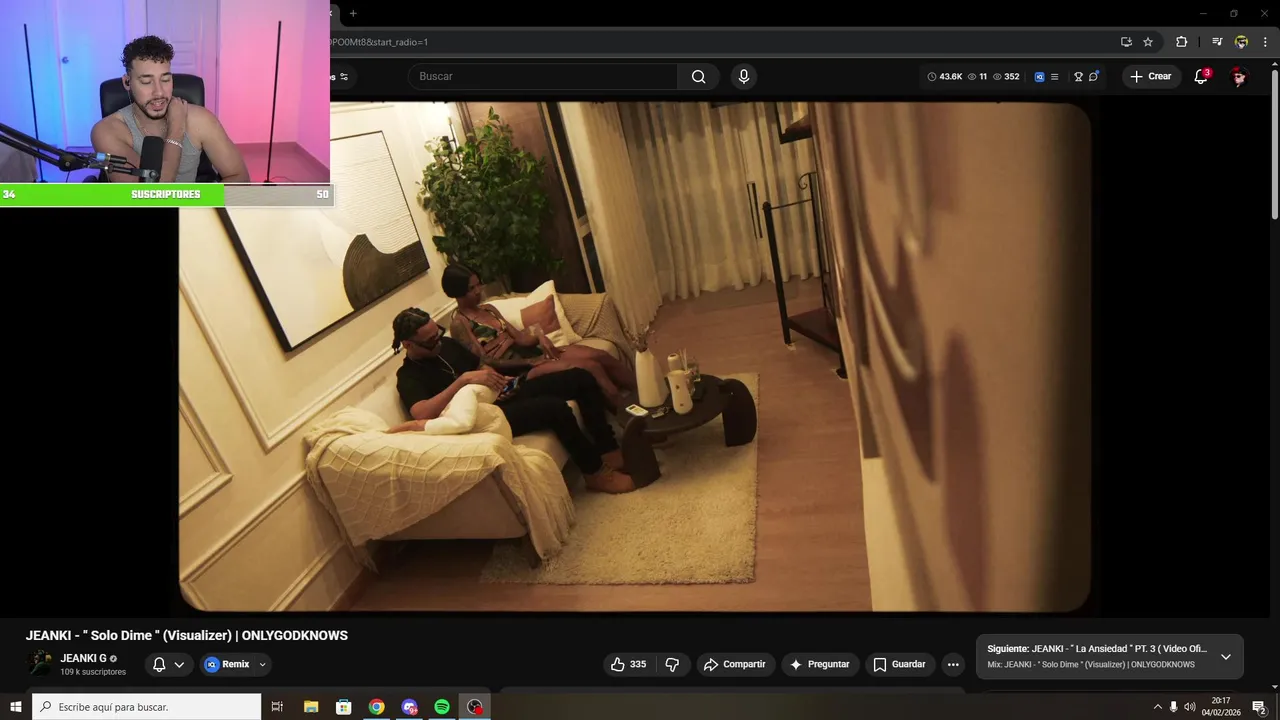Click the video title JEANKI Solo Dime
This screenshot has height=720, width=1280.
pos(187,635)
